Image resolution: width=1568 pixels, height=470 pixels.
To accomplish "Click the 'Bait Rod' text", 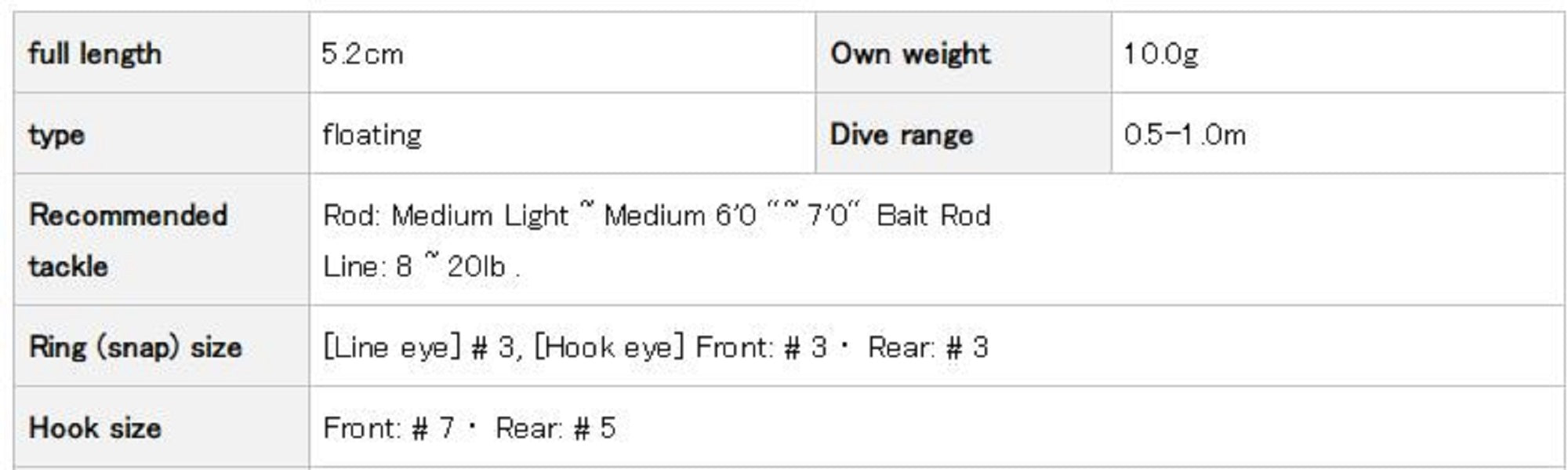I will [934, 216].
